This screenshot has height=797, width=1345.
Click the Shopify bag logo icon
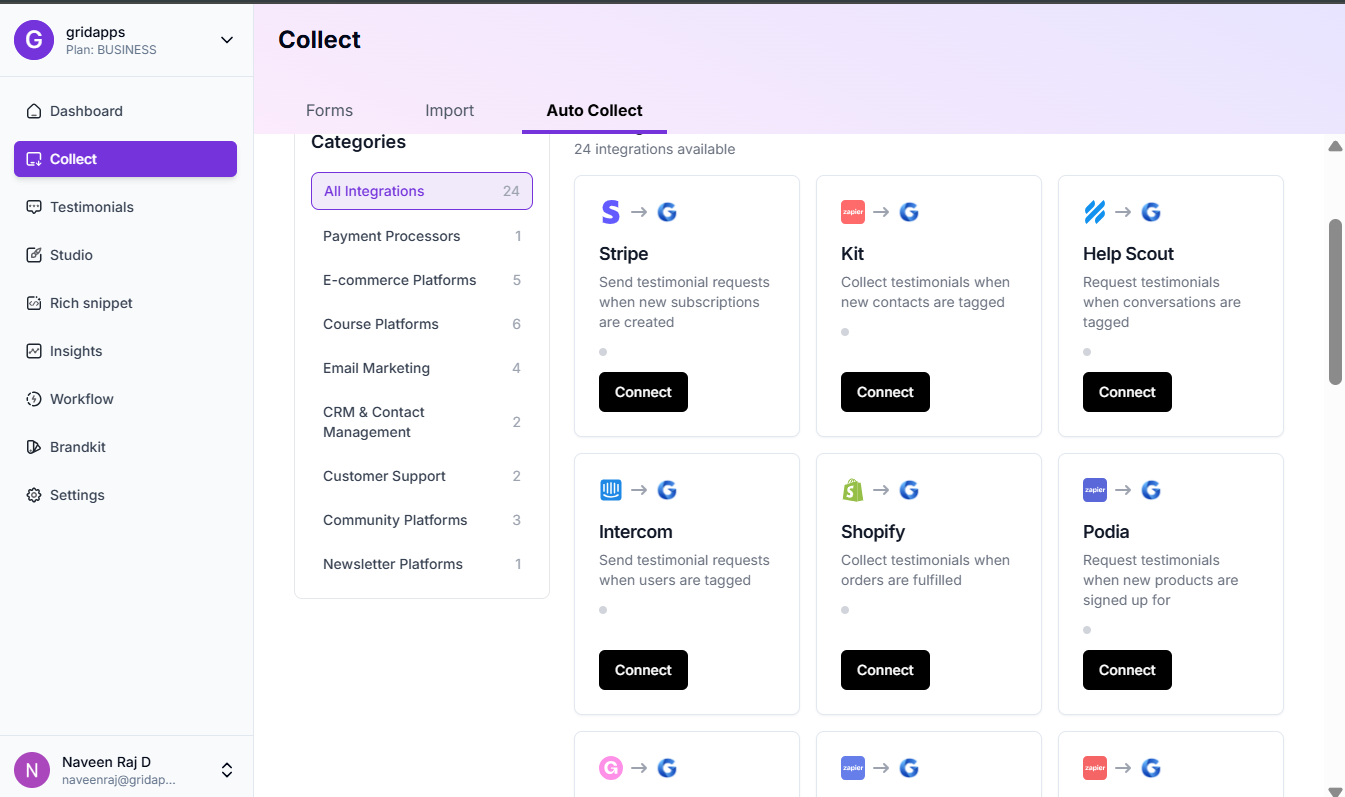[852, 490]
